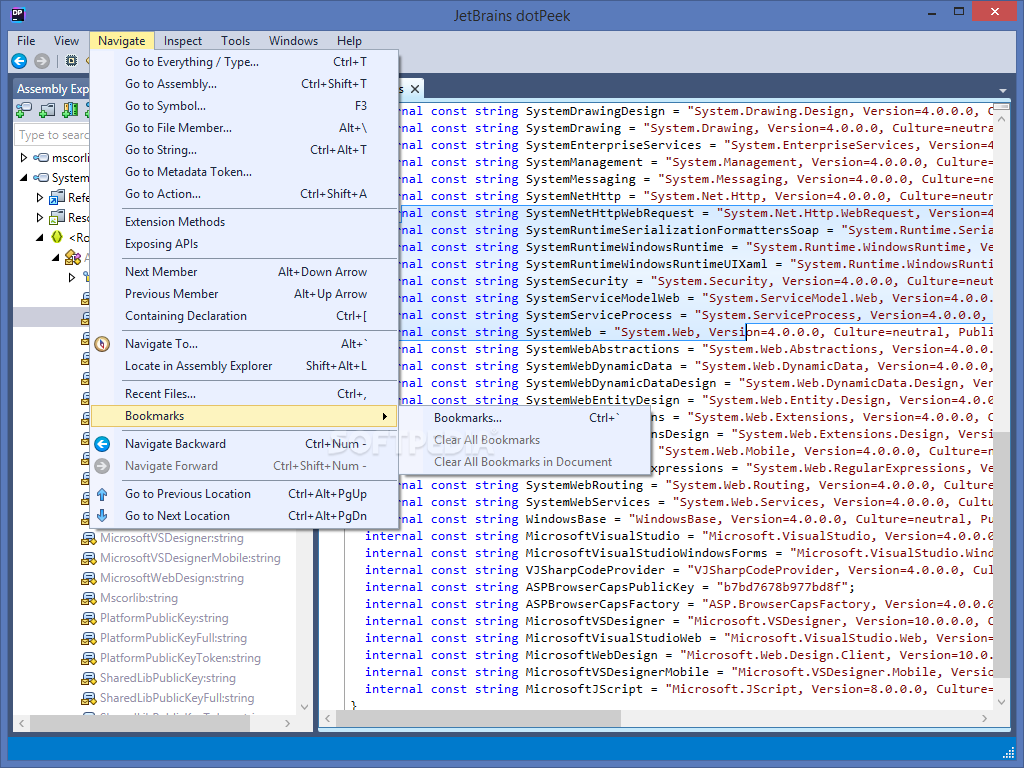The image size is (1024, 768).
Task: Choose Locate in Assembly Explorer
Action: [x=244, y=366]
